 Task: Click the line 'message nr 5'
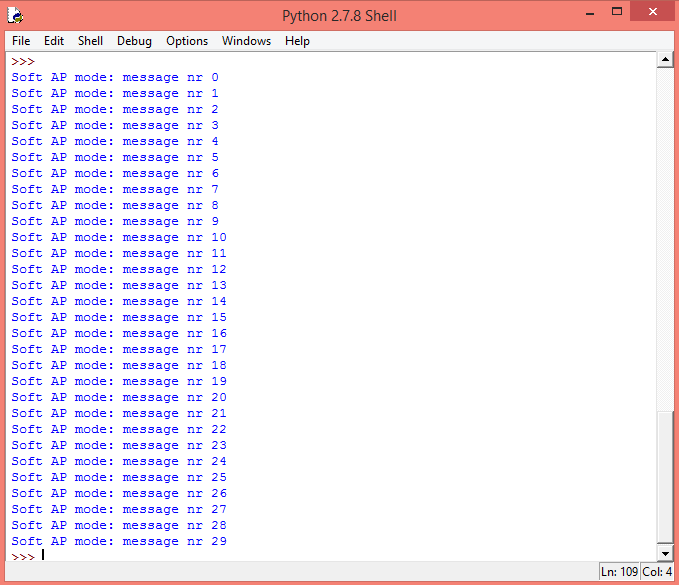[115, 158]
